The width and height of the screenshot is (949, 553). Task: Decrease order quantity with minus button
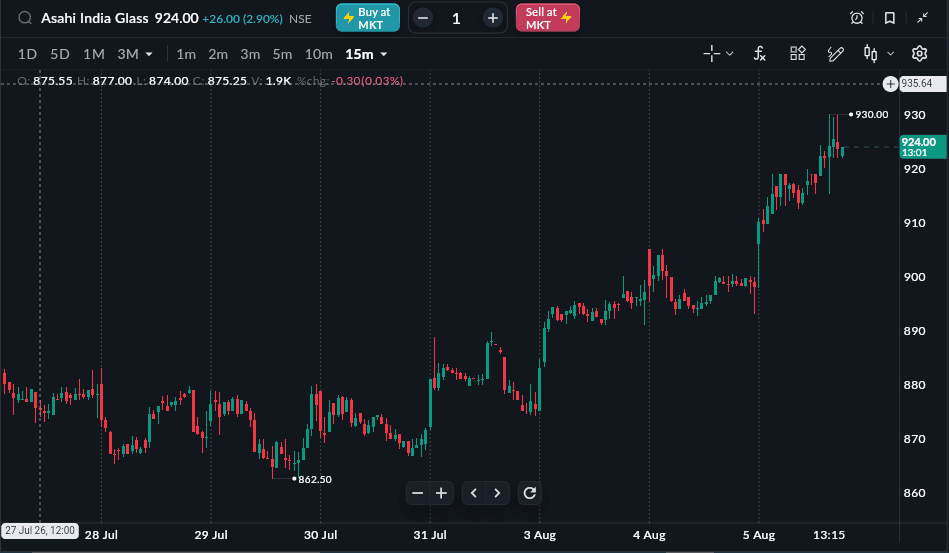[423, 18]
